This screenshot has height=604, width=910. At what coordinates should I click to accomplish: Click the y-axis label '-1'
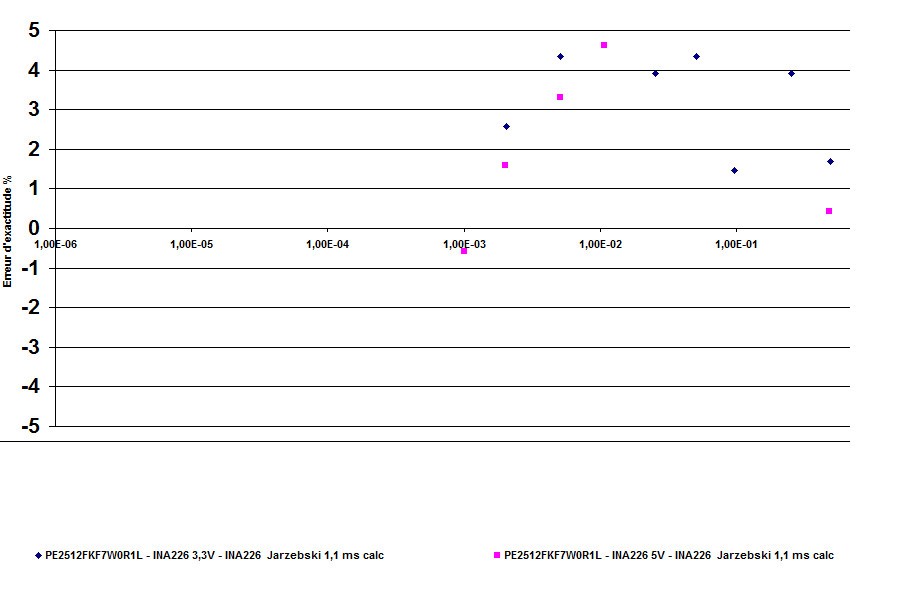click(31, 268)
